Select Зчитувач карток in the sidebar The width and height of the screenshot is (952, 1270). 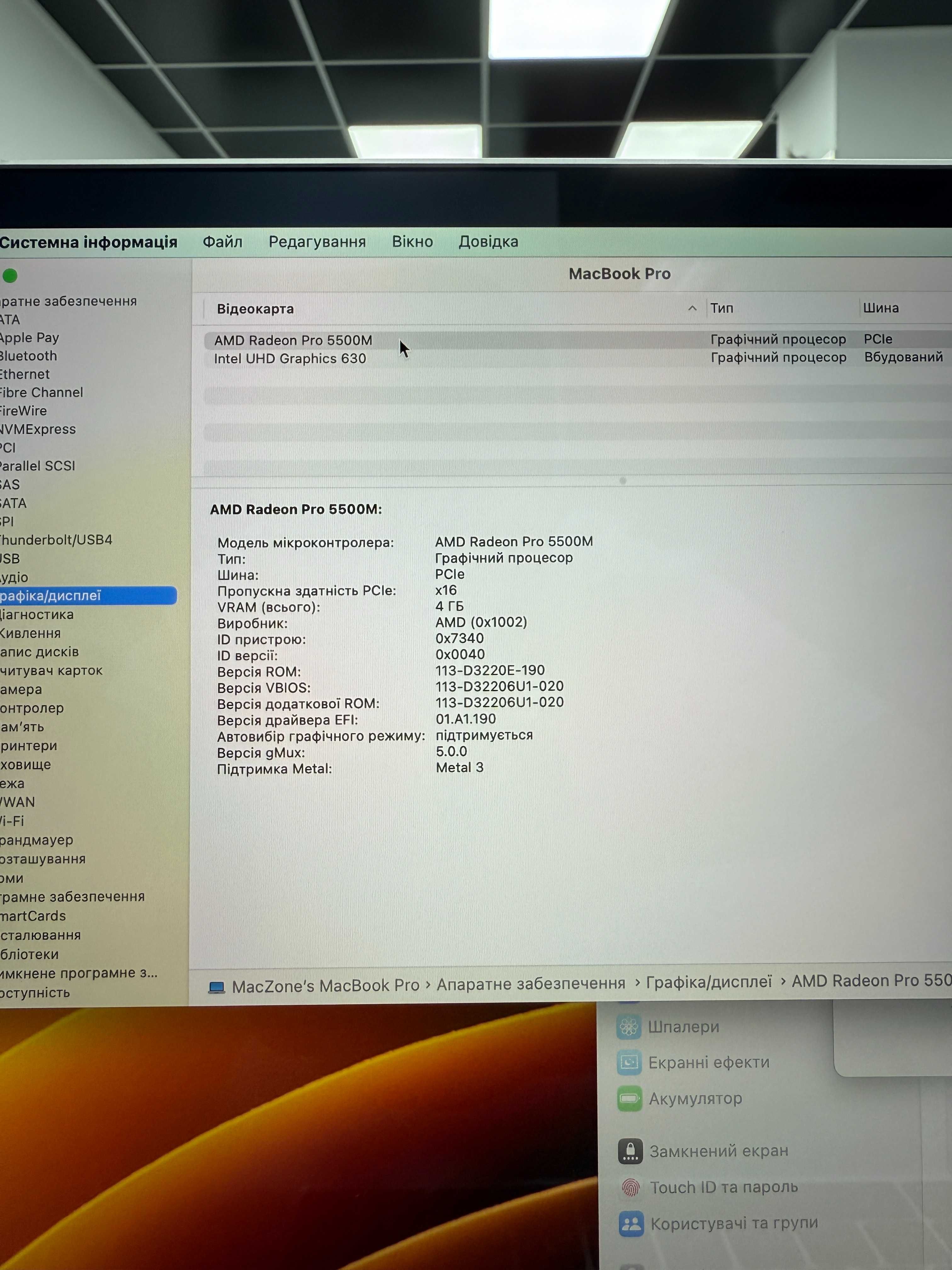click(52, 671)
